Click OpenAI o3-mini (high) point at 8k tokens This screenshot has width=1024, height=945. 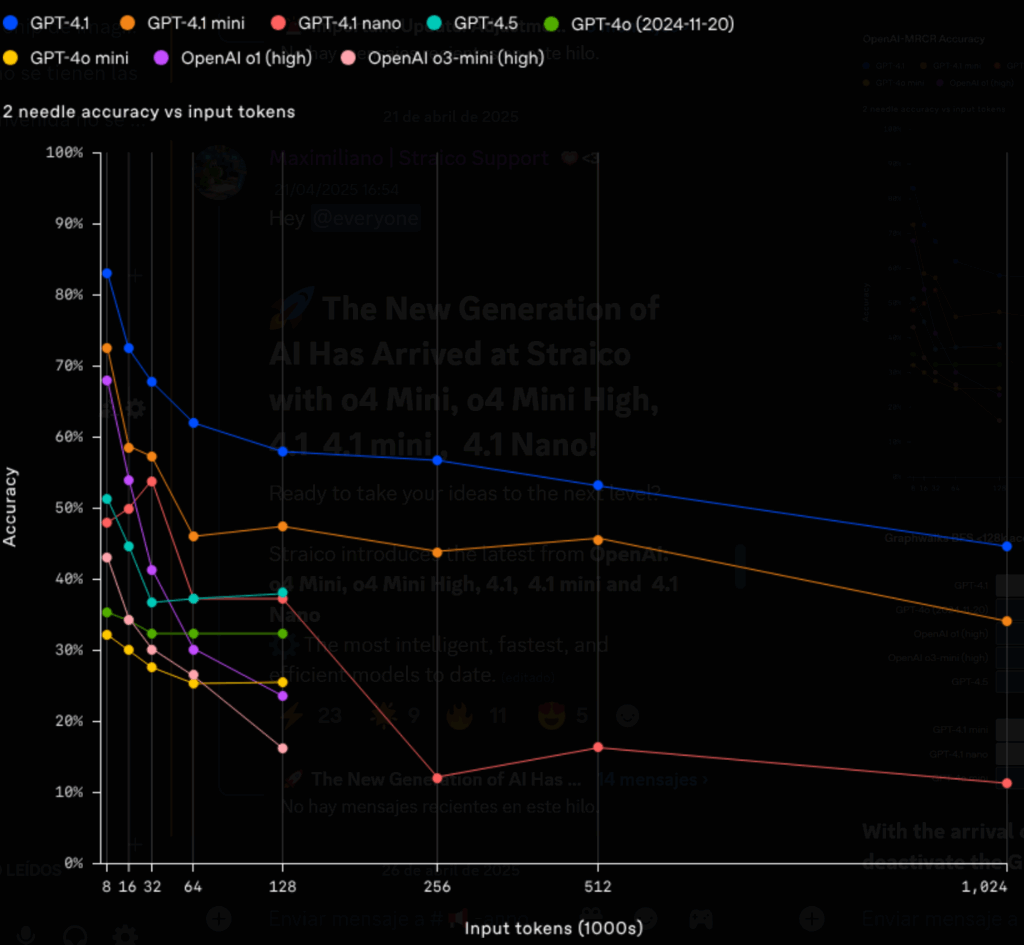click(107, 558)
